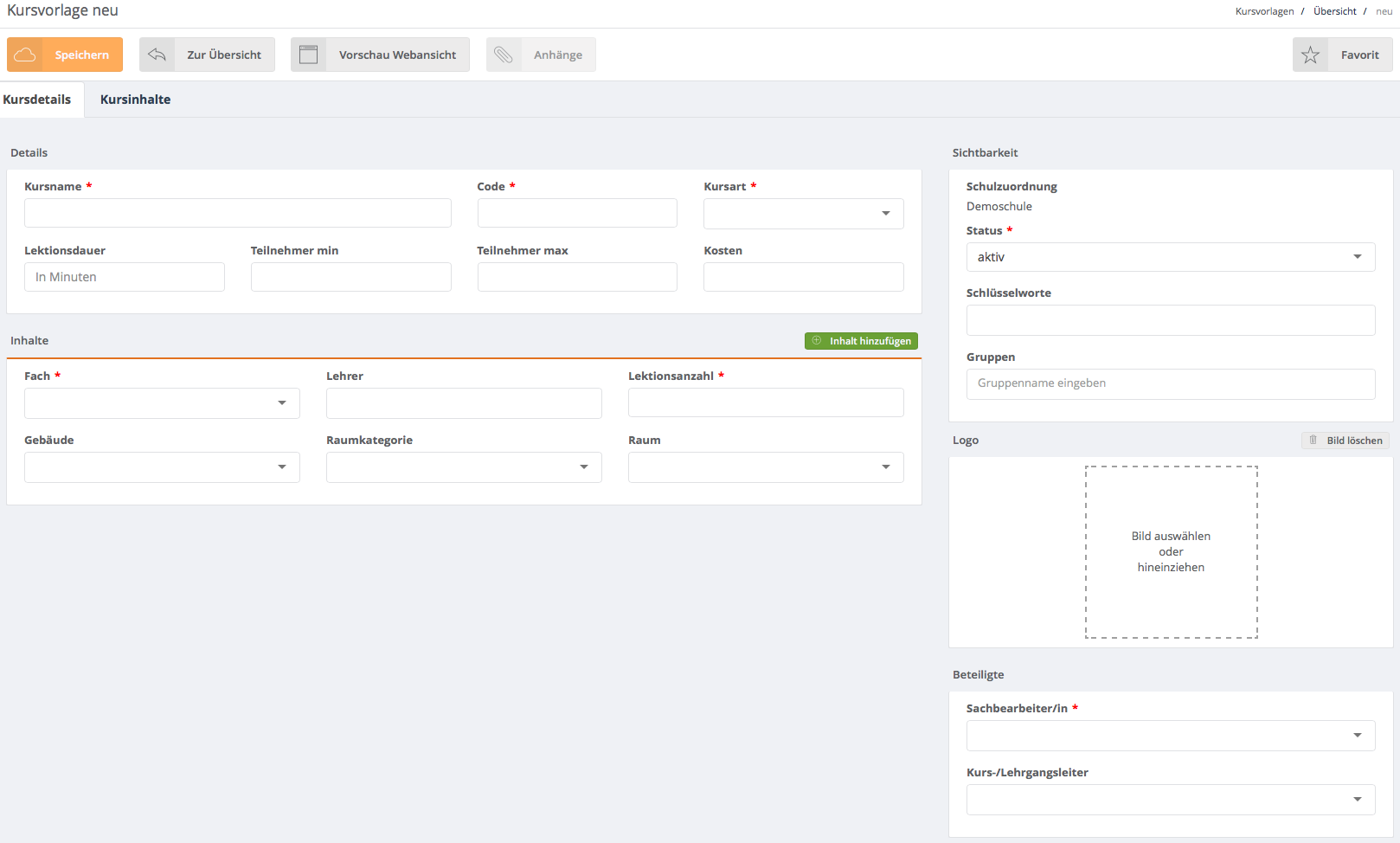Click the trash icon beside Bild löschen
The image size is (1400, 843).
1313,440
